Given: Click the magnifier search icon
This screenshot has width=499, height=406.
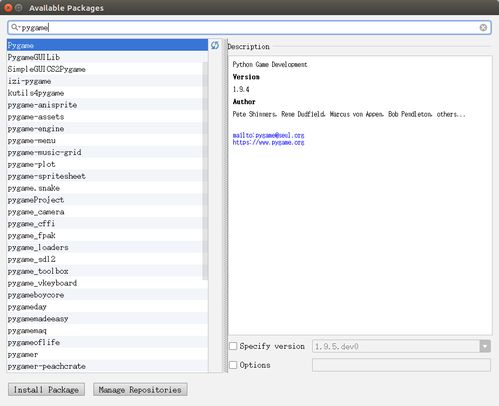Looking at the screenshot, I should [x=14, y=27].
